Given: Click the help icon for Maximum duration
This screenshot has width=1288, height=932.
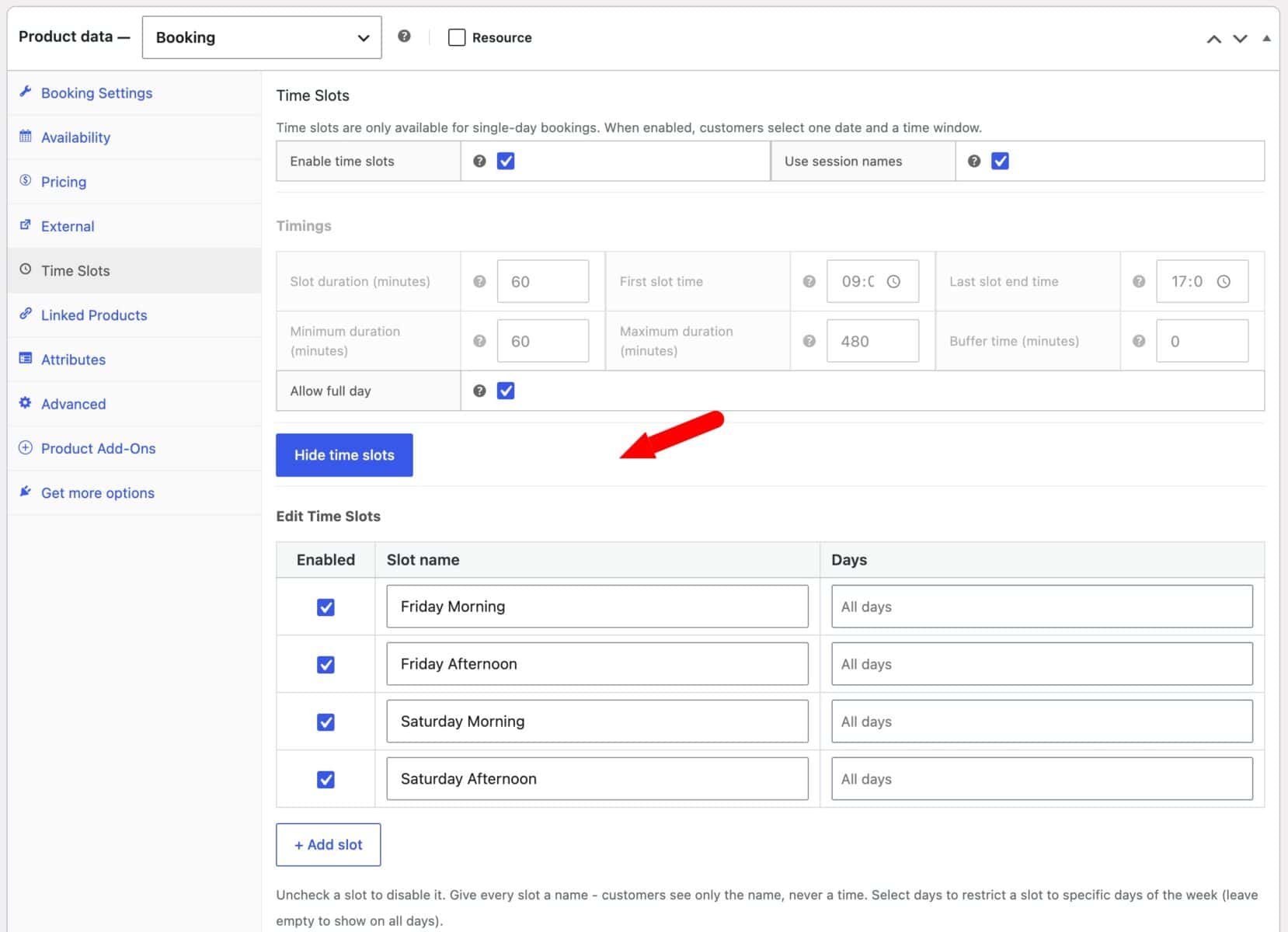Looking at the screenshot, I should (x=809, y=341).
